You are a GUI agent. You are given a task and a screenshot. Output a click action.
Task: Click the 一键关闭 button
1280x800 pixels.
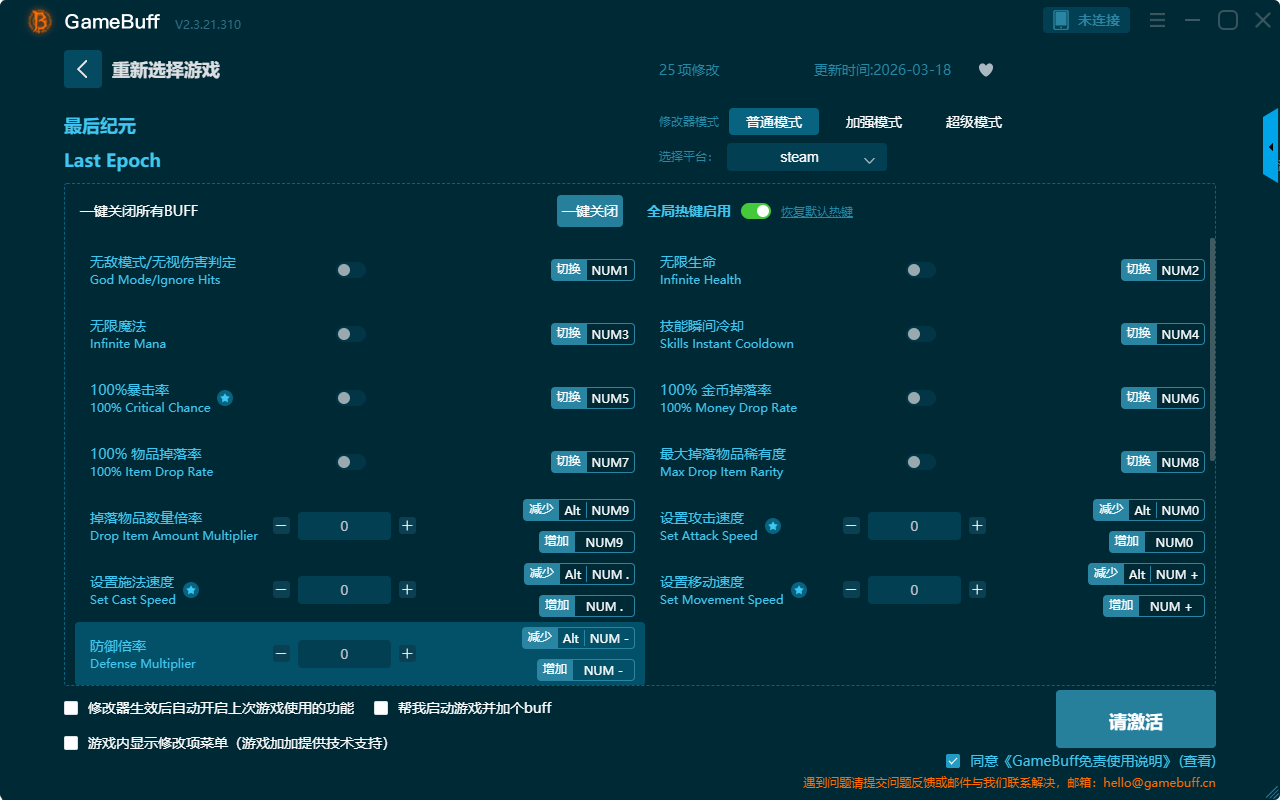[590, 211]
